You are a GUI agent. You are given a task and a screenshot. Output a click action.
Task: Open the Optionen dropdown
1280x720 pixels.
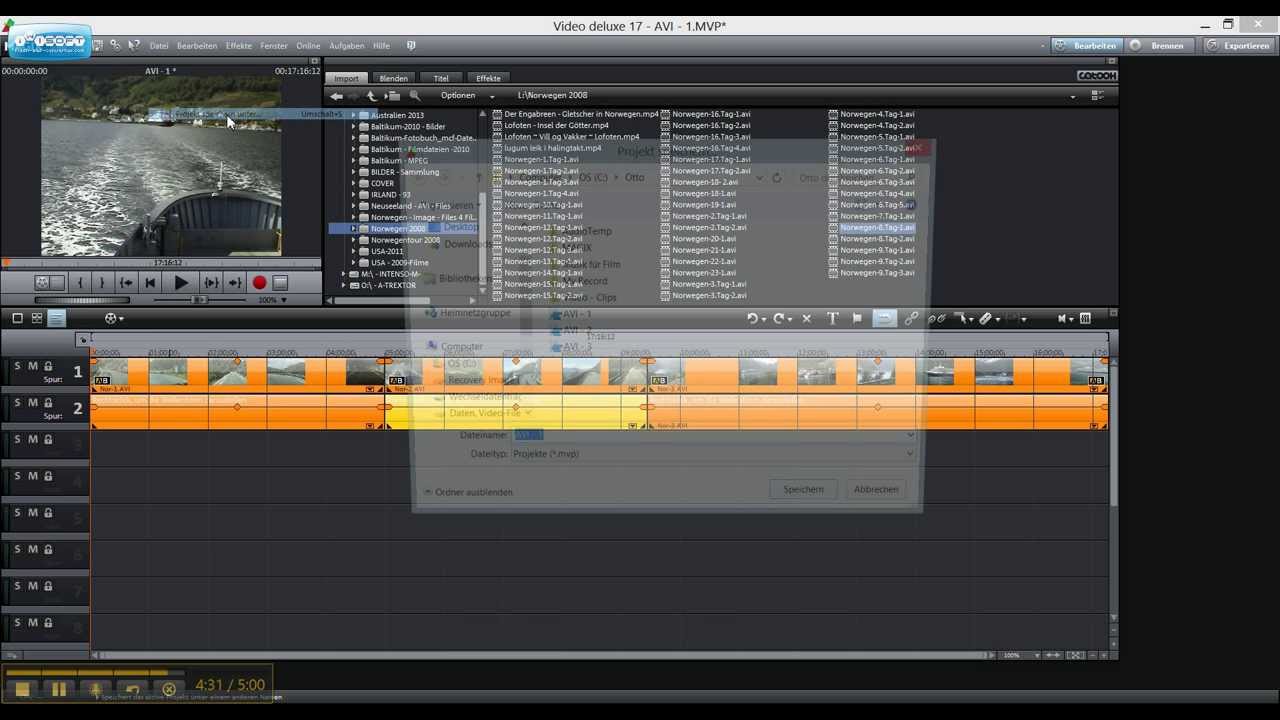coord(466,96)
